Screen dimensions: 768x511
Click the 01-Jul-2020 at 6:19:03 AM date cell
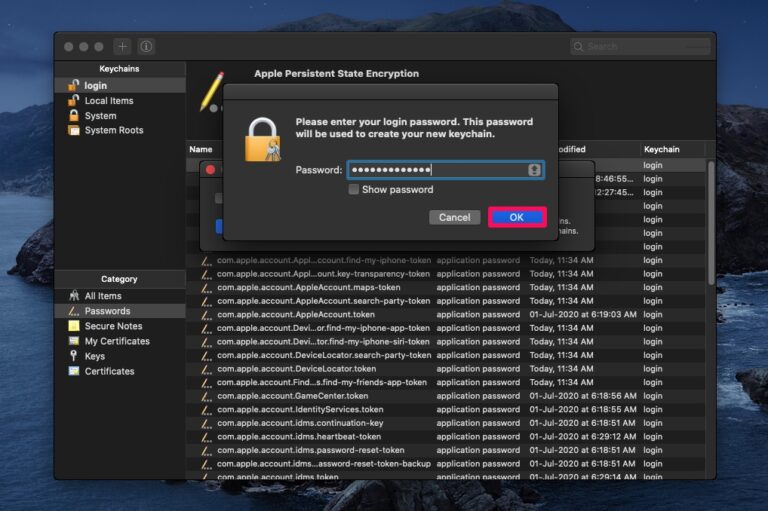click(583, 315)
